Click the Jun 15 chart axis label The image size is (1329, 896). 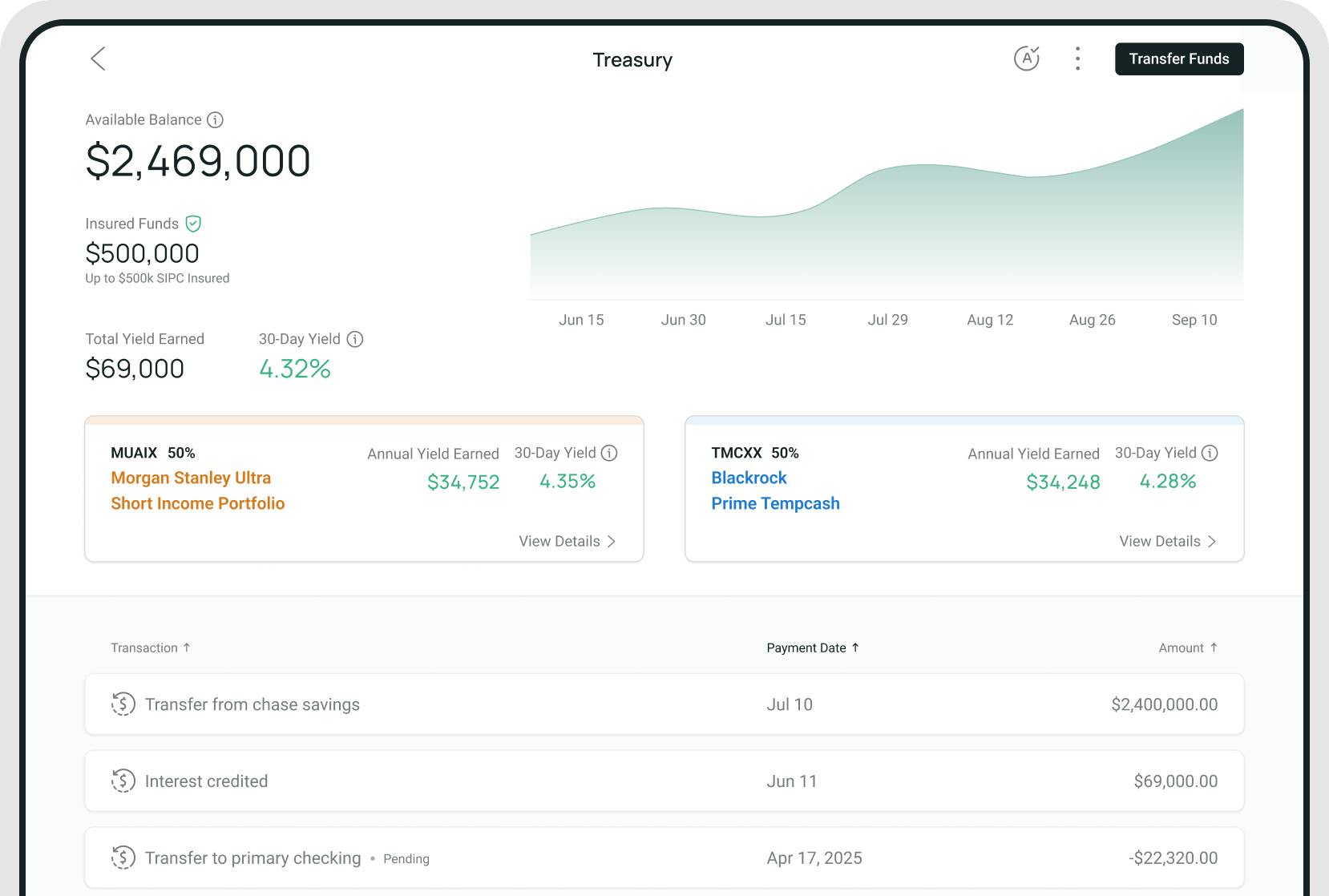[581, 320]
